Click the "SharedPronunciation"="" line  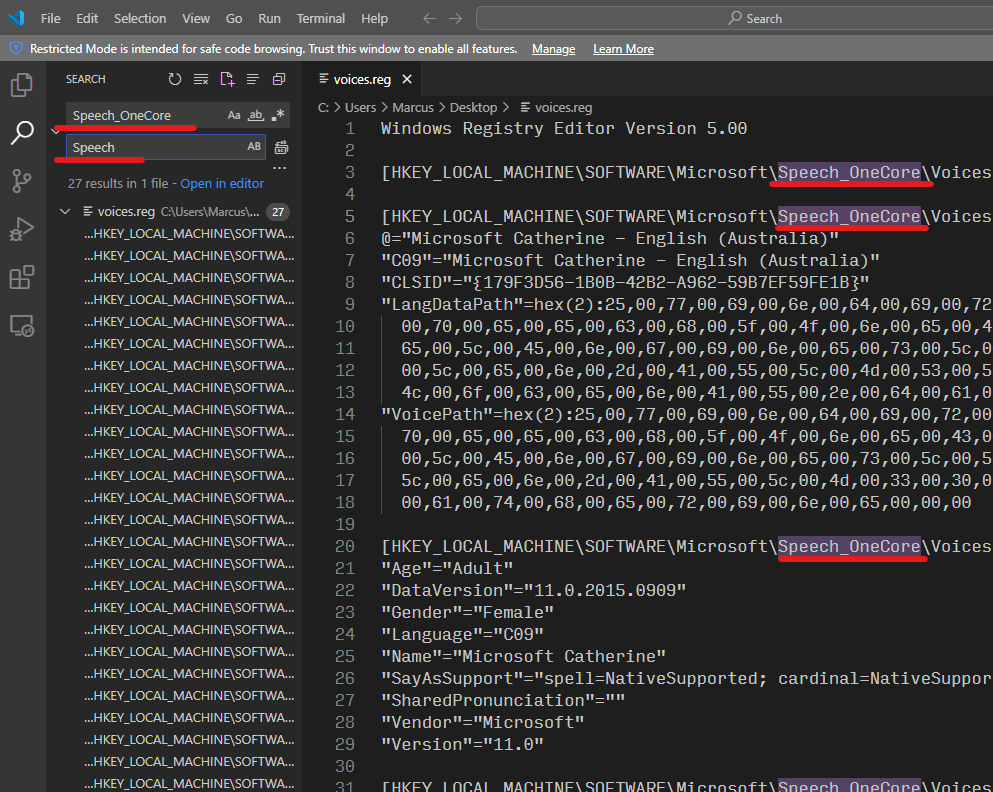(503, 700)
